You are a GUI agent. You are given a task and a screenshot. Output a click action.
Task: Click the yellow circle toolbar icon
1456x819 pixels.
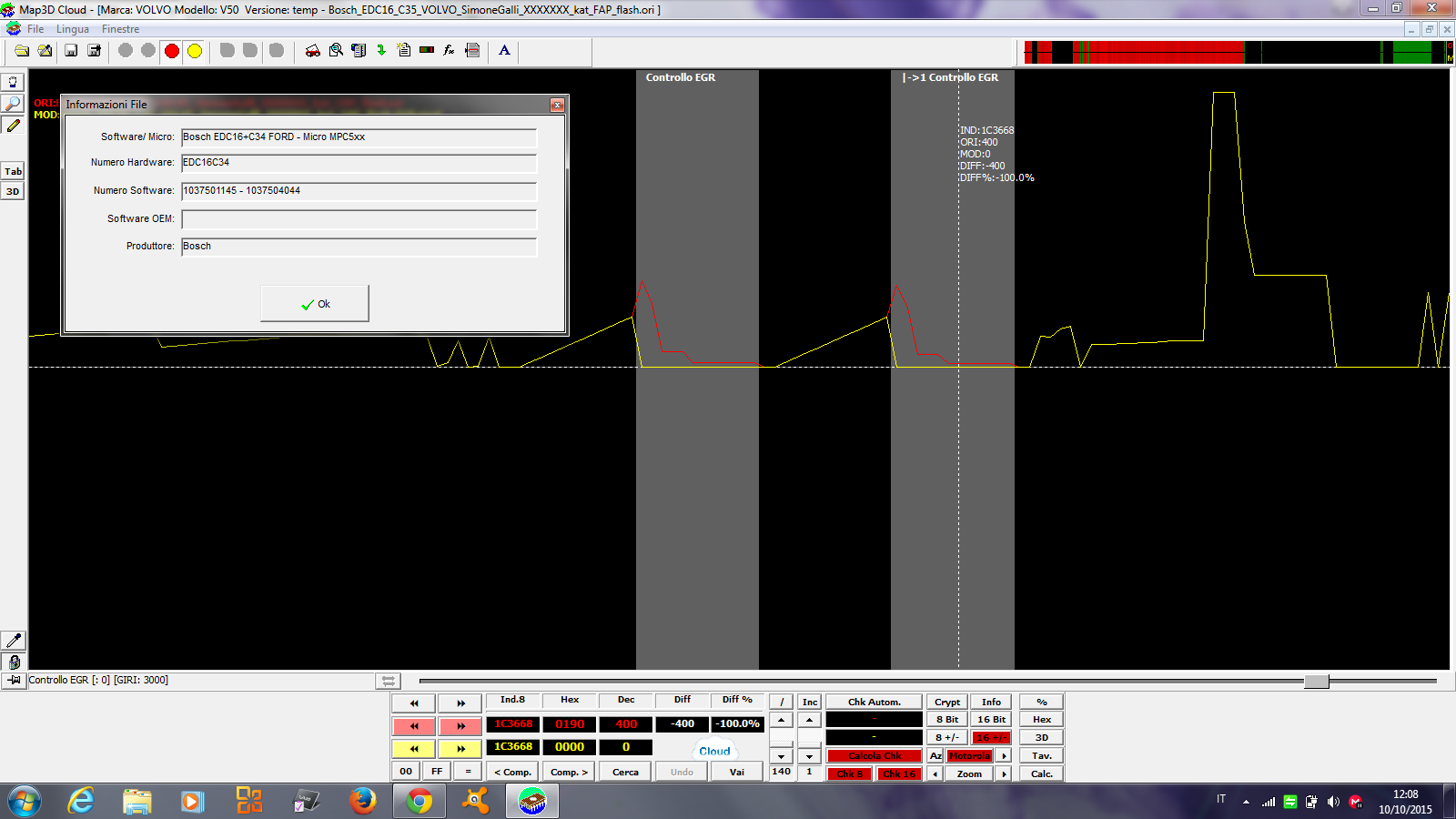(195, 51)
